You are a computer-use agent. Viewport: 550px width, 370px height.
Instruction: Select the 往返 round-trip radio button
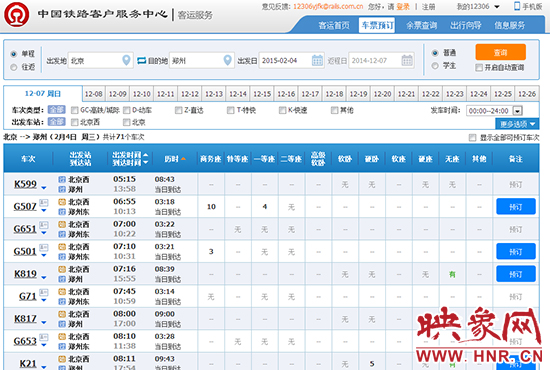(14, 67)
